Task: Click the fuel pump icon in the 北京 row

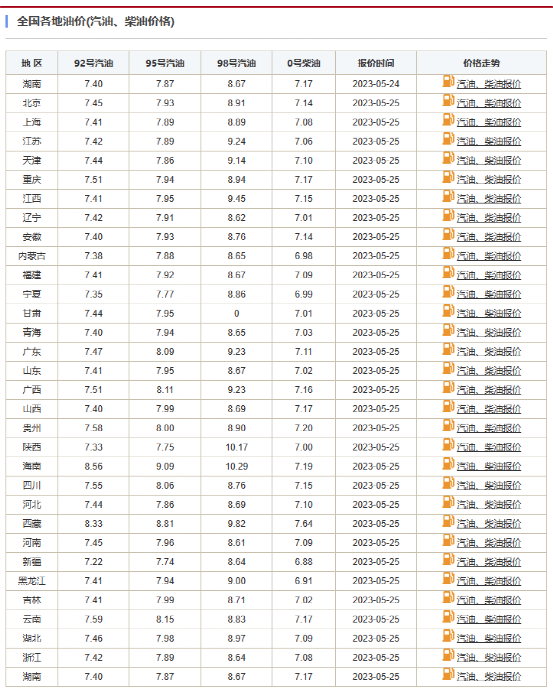Action: pyautogui.click(x=448, y=101)
